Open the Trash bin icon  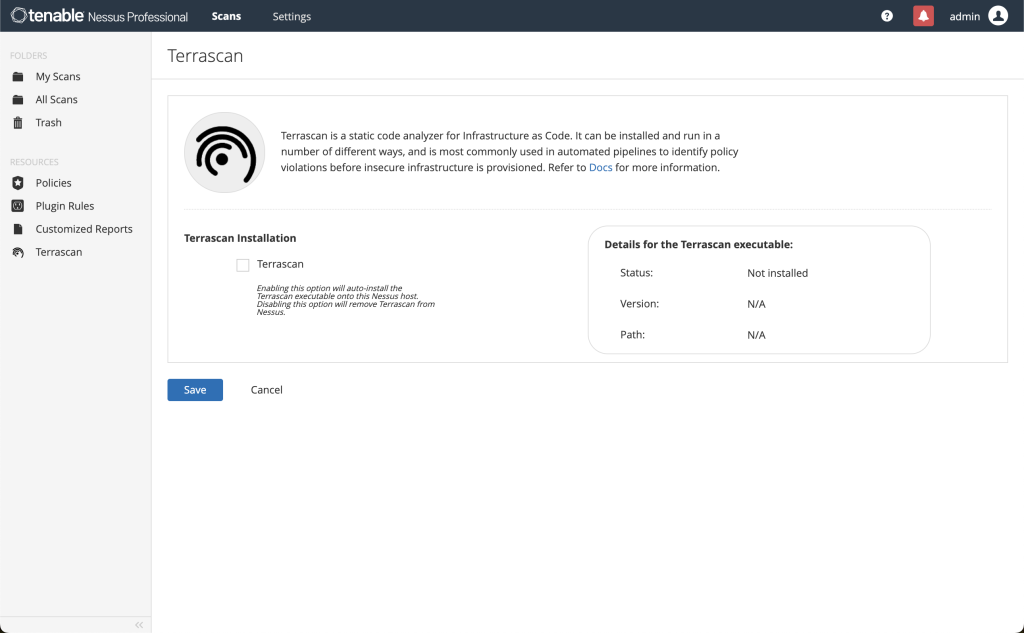pyautogui.click(x=17, y=123)
